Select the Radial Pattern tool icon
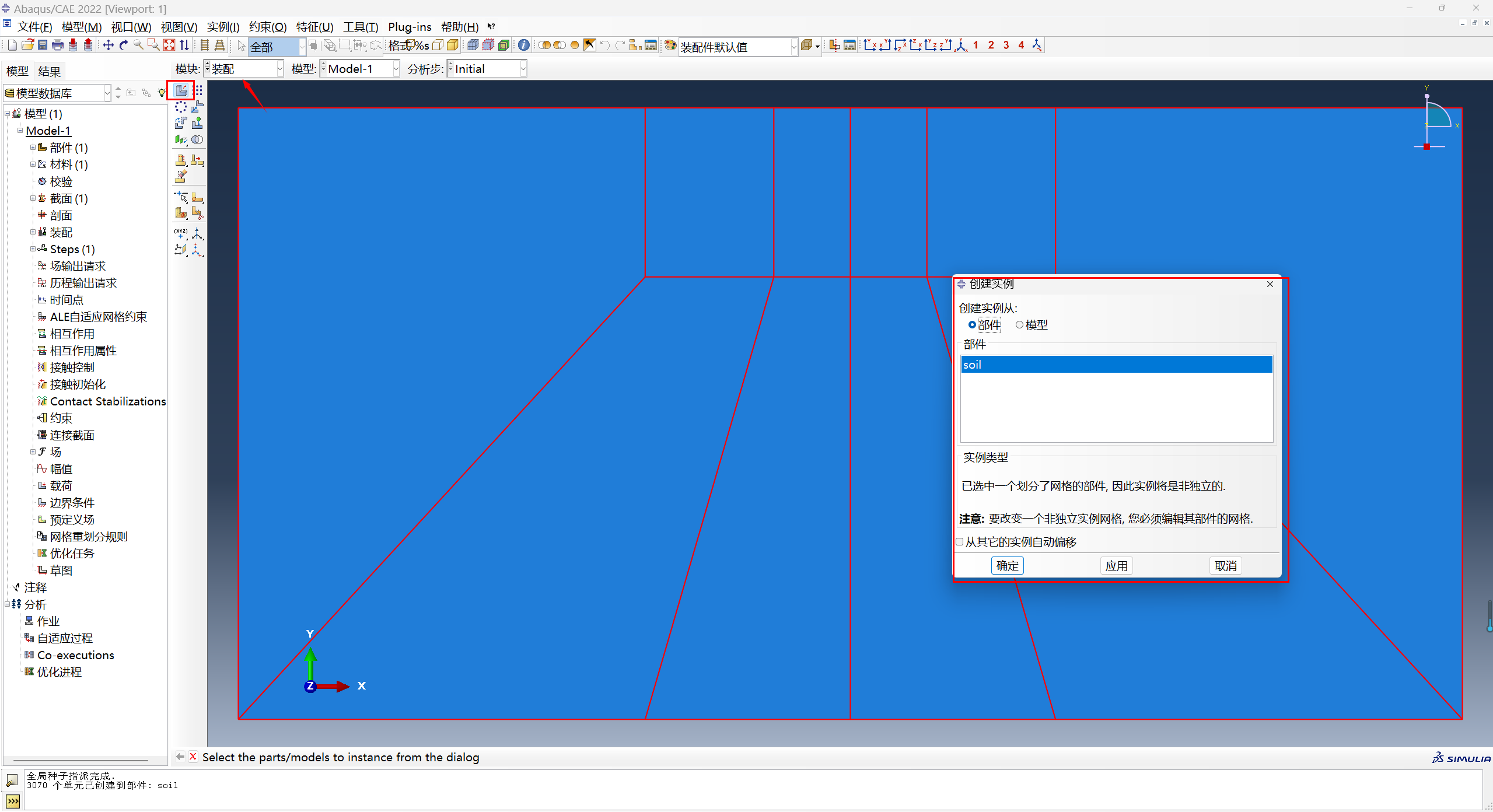This screenshot has height=812, width=1493. click(x=181, y=107)
